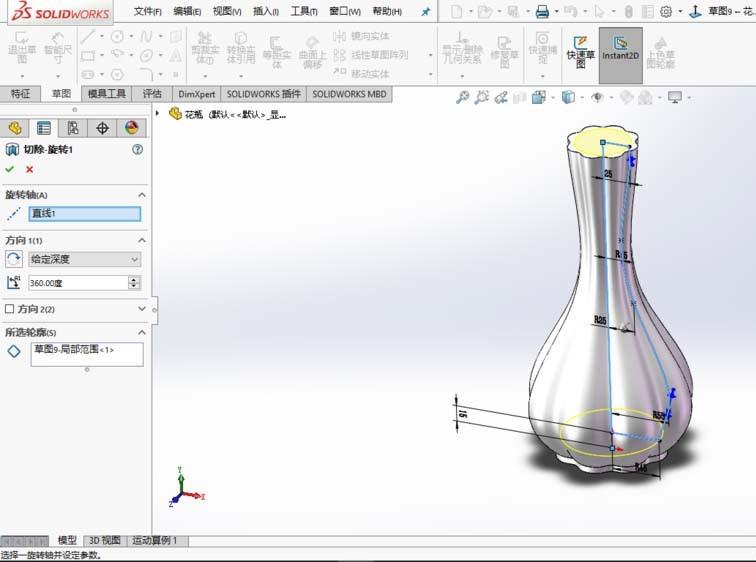The image size is (756, 562).
Task: Collapse the 方向1 section chevron
Action: pyautogui.click(x=142, y=240)
